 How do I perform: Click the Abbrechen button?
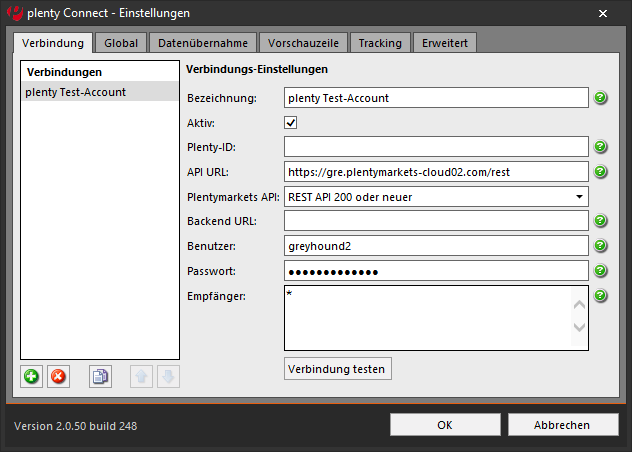(563, 425)
